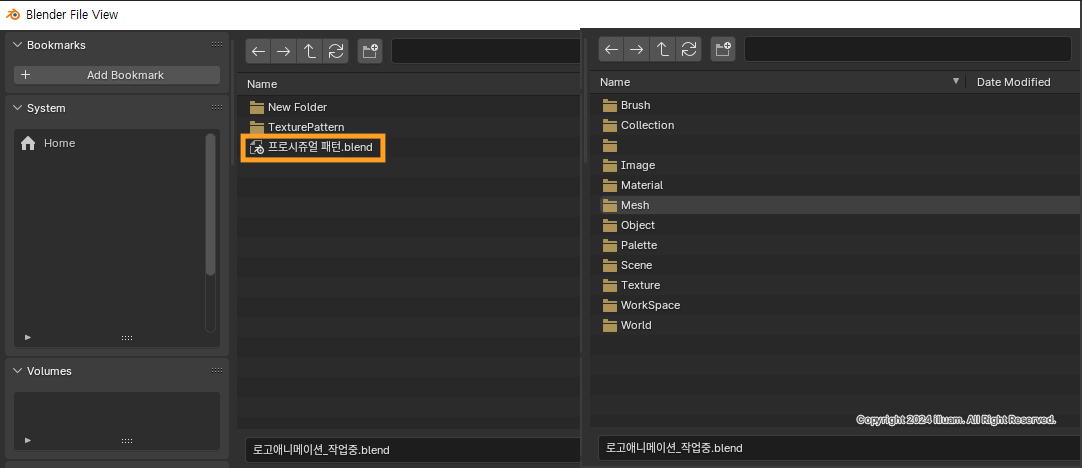Collapse the Volumes panel
The image size is (1082, 468).
(18, 371)
